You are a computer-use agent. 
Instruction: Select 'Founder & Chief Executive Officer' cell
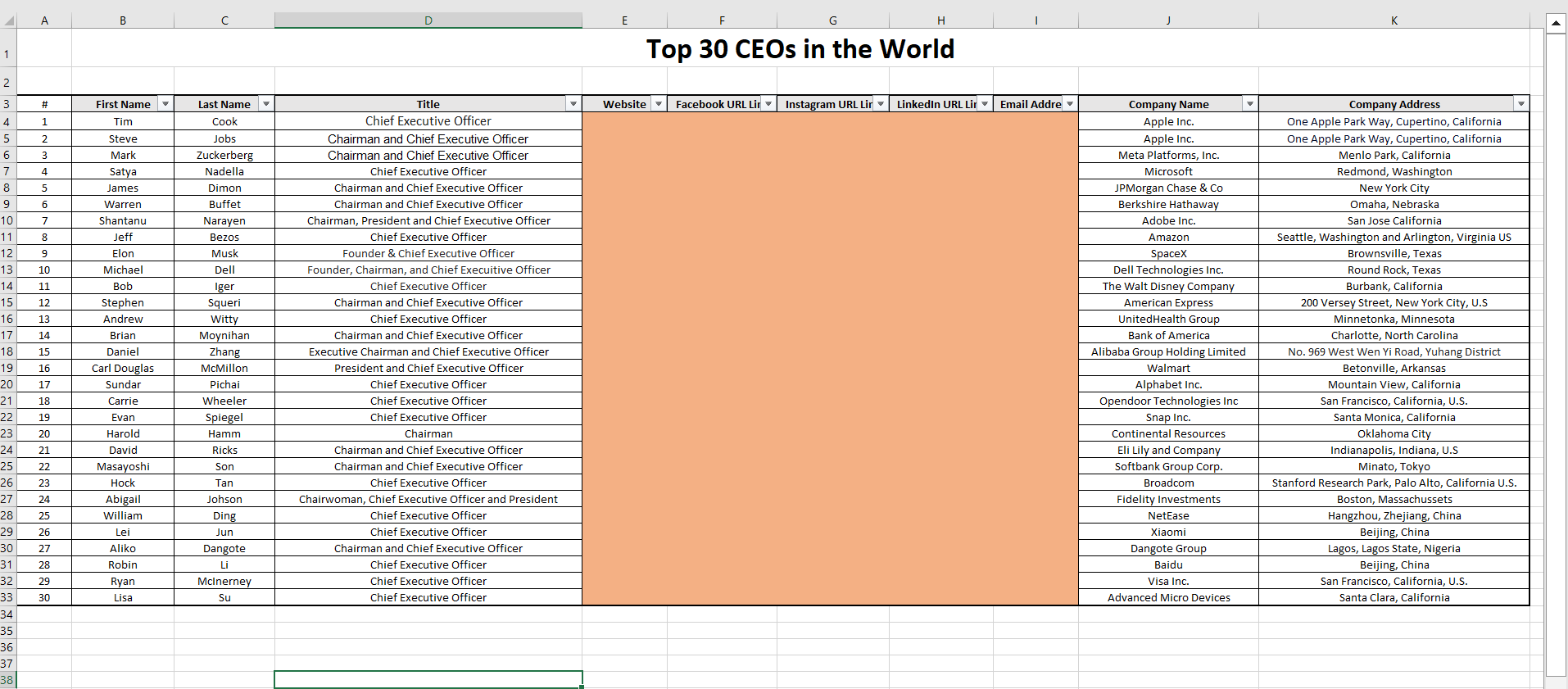pos(428,253)
